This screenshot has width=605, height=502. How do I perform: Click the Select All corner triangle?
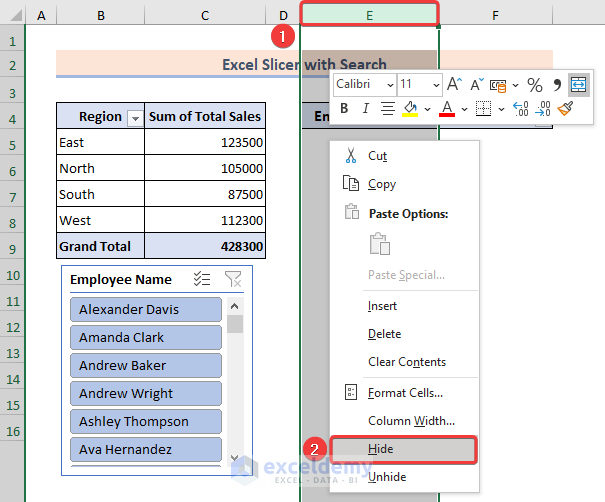pos(16,15)
